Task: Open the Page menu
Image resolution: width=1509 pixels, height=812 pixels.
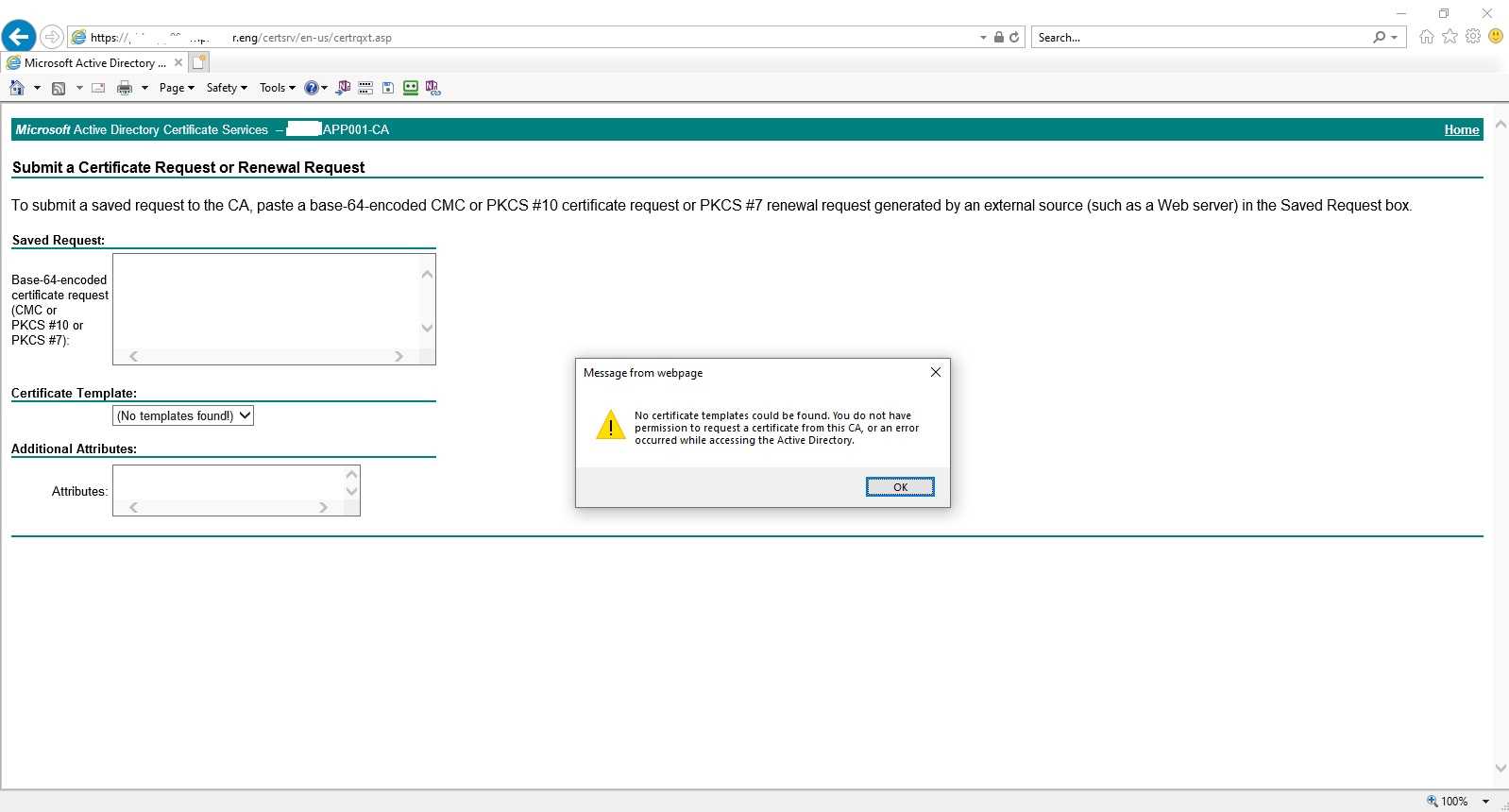Action: click(x=177, y=88)
